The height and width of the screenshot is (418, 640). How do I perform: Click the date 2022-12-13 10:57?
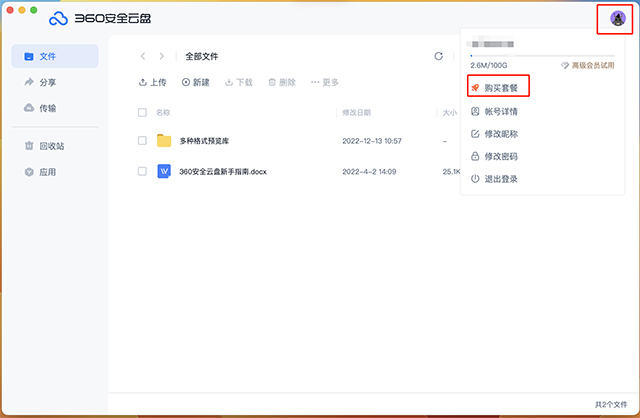[372, 141]
